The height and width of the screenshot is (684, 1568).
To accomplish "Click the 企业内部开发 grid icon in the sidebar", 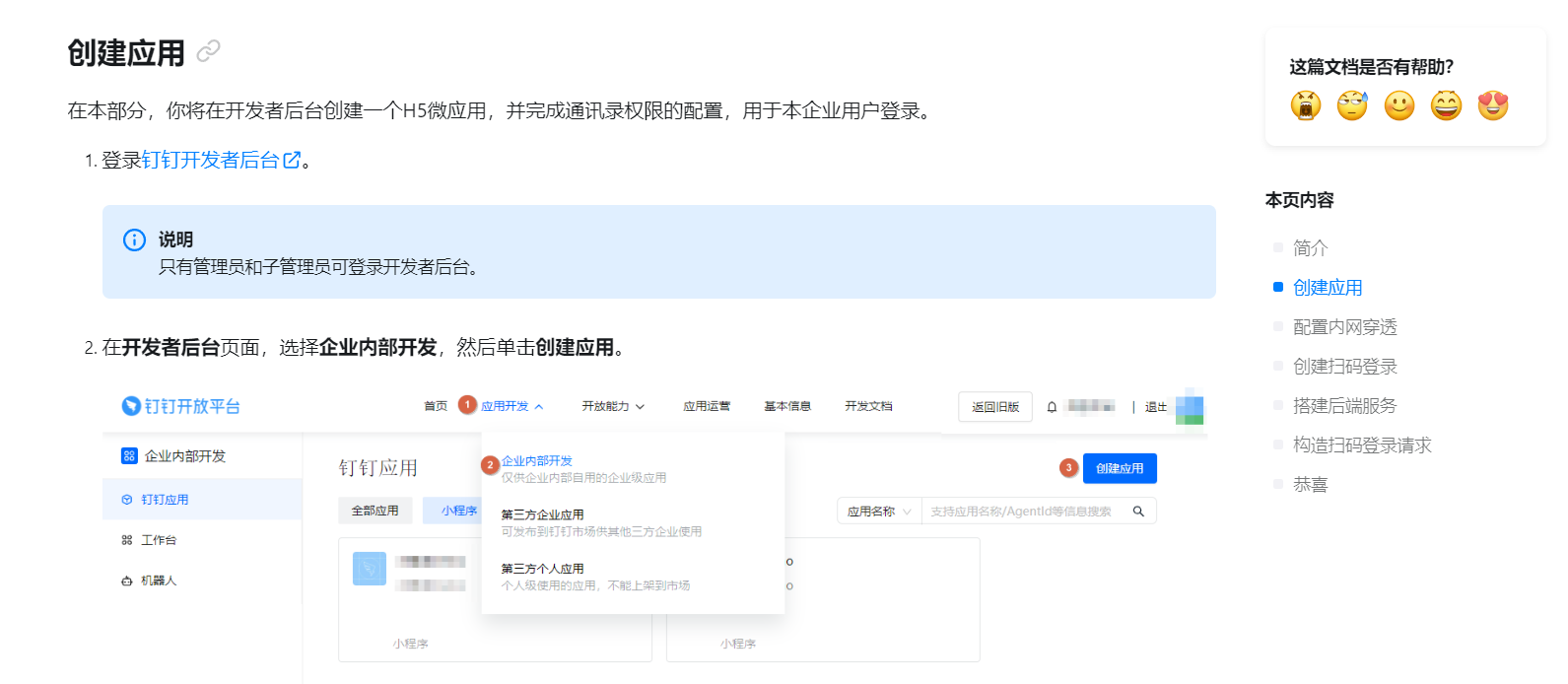I will [129, 455].
